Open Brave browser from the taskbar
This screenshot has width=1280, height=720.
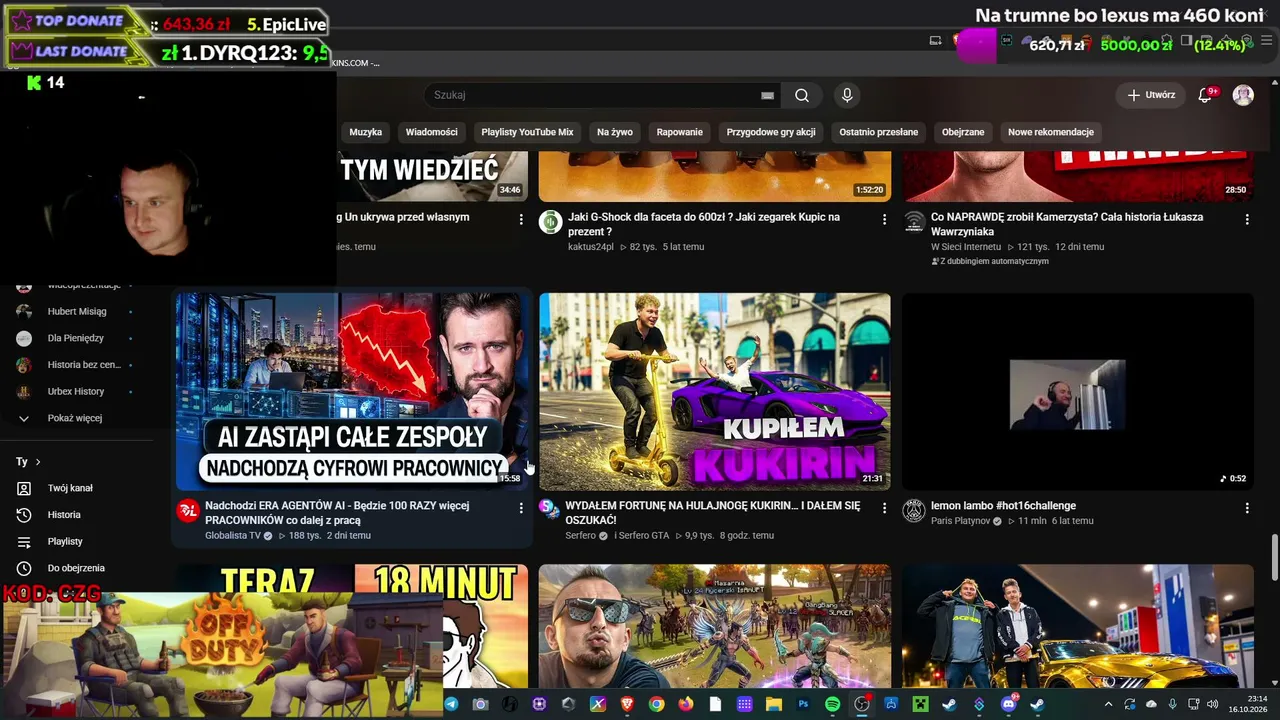[x=627, y=704]
